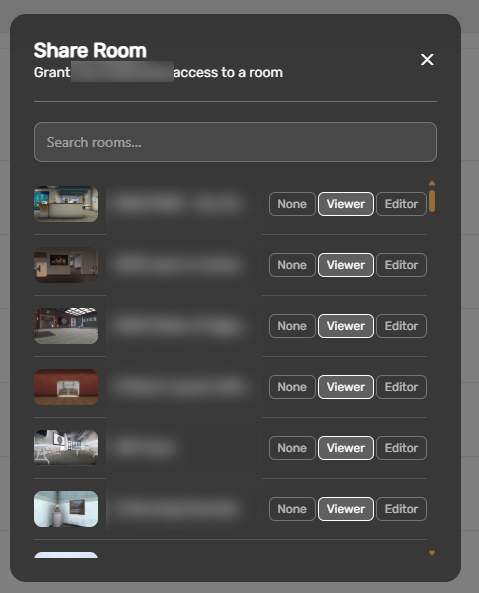
Task: Click the room list scroll-up arrow
Action: coord(432,183)
